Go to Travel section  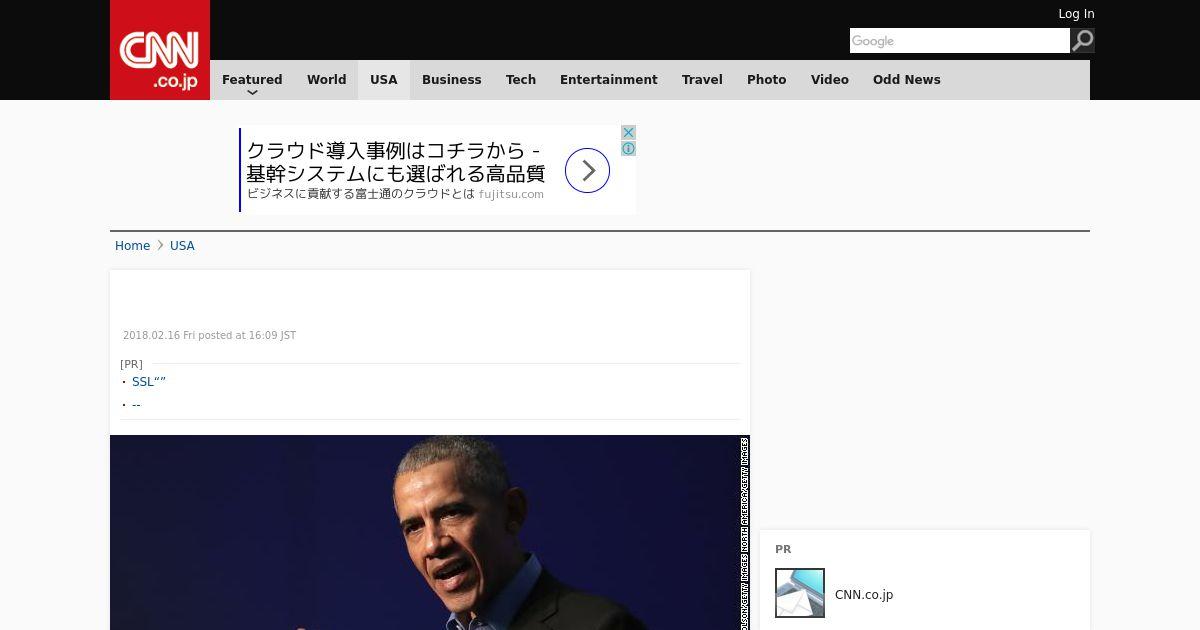click(x=702, y=80)
